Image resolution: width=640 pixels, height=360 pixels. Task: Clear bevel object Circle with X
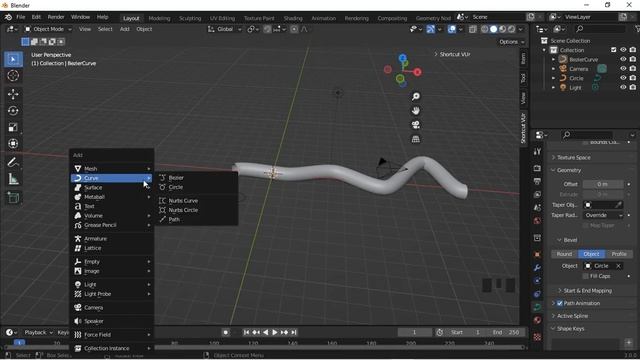pyautogui.click(x=618, y=266)
